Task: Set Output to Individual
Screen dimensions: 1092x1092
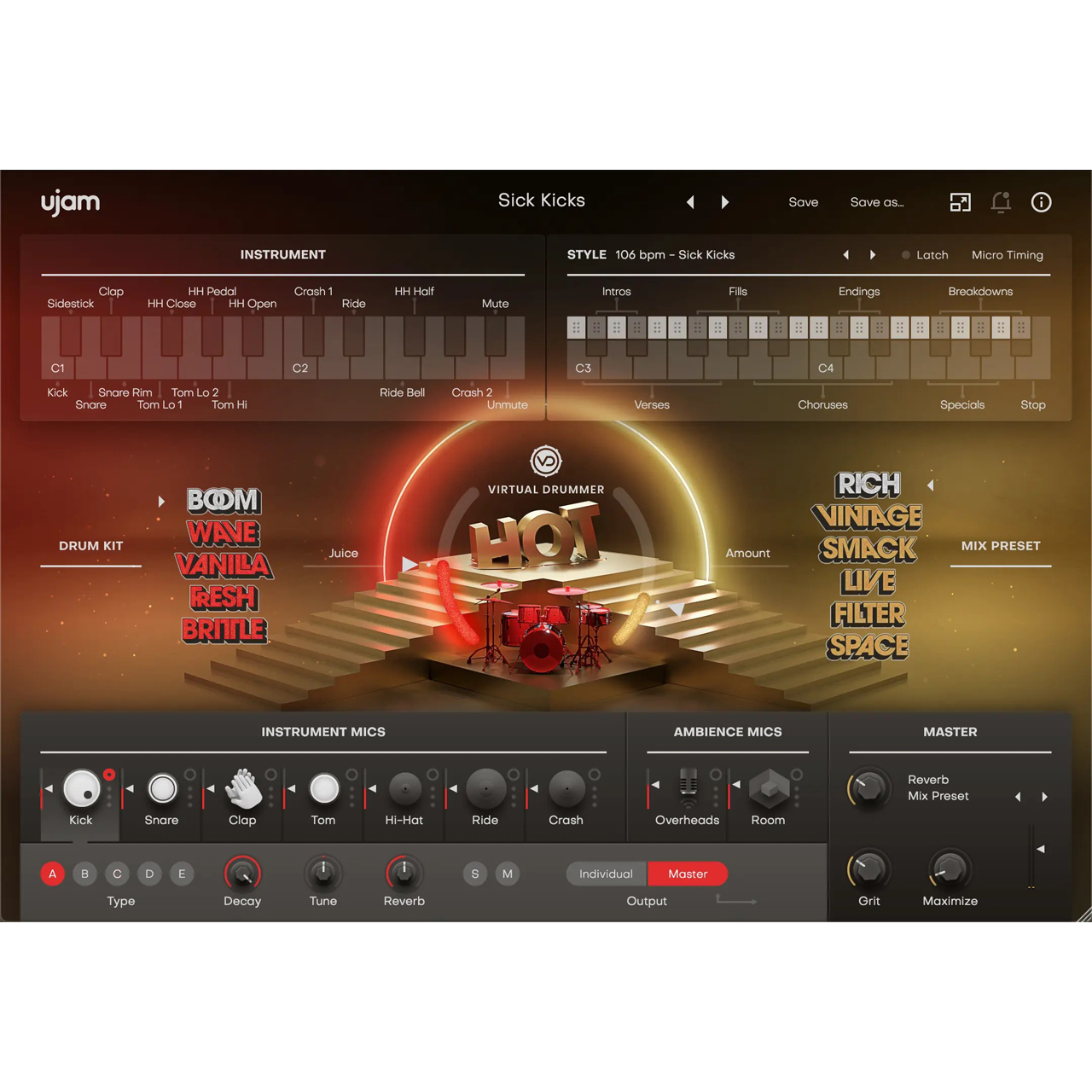Action: [x=606, y=874]
